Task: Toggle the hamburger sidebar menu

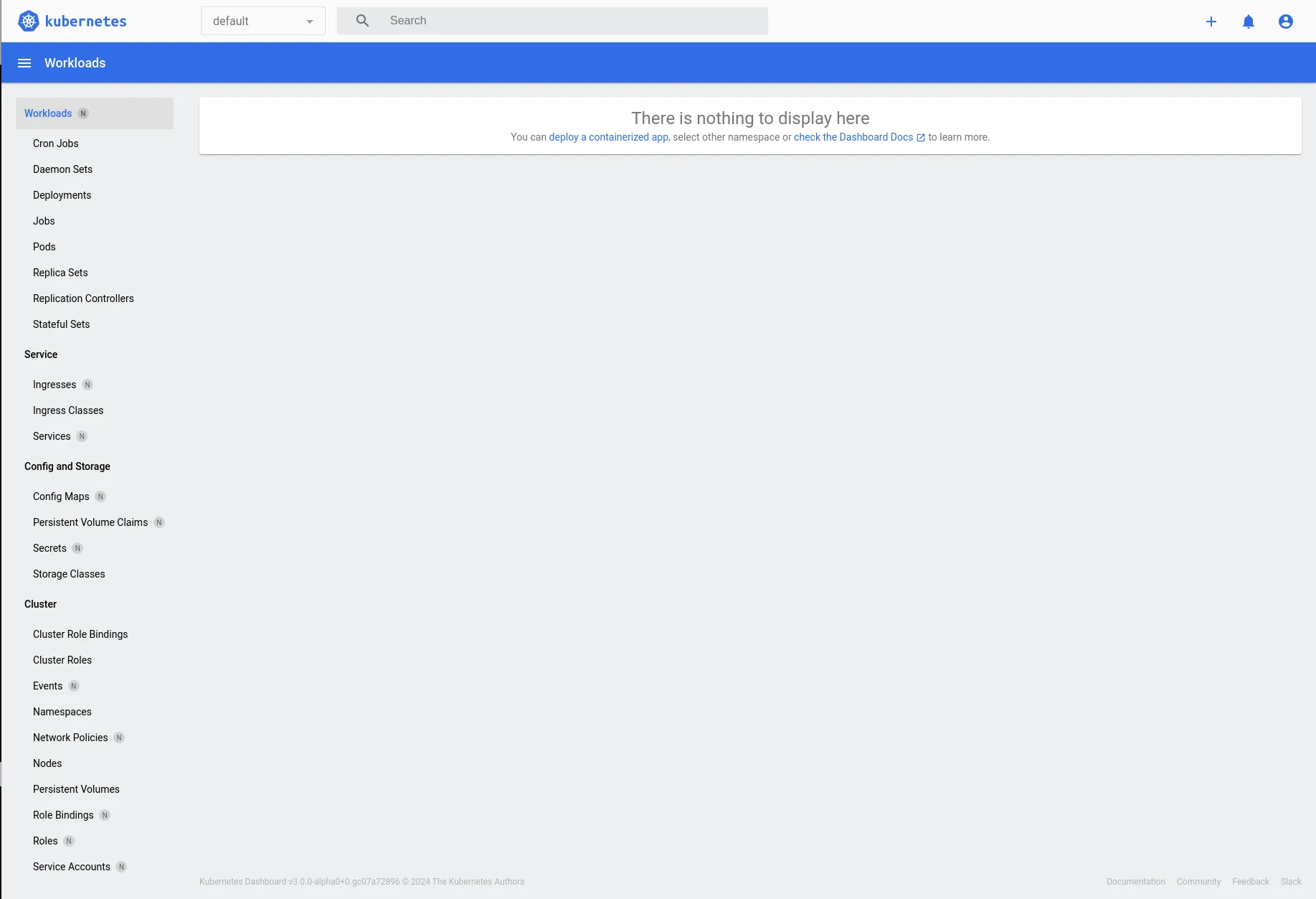Action: pos(24,63)
